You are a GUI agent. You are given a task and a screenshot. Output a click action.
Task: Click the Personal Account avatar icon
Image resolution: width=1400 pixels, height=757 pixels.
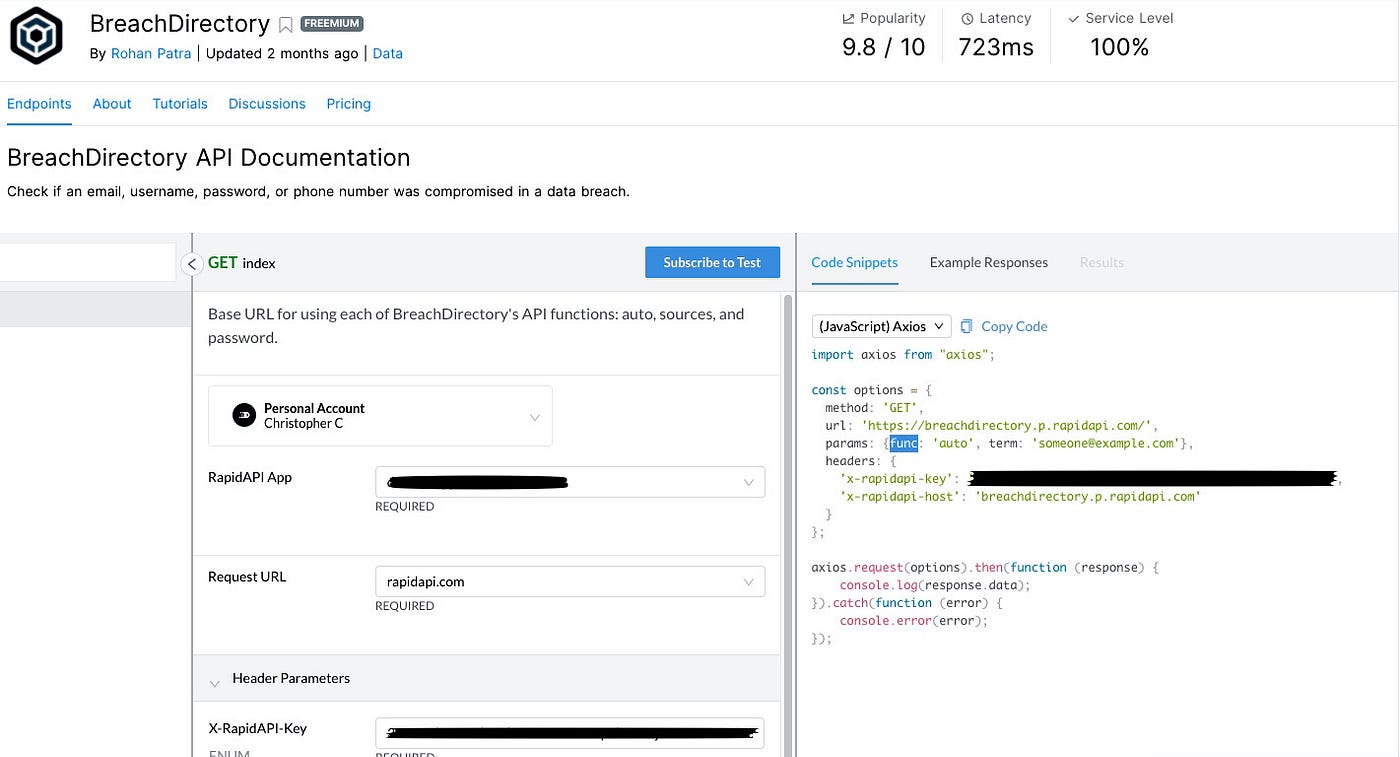[x=244, y=415]
